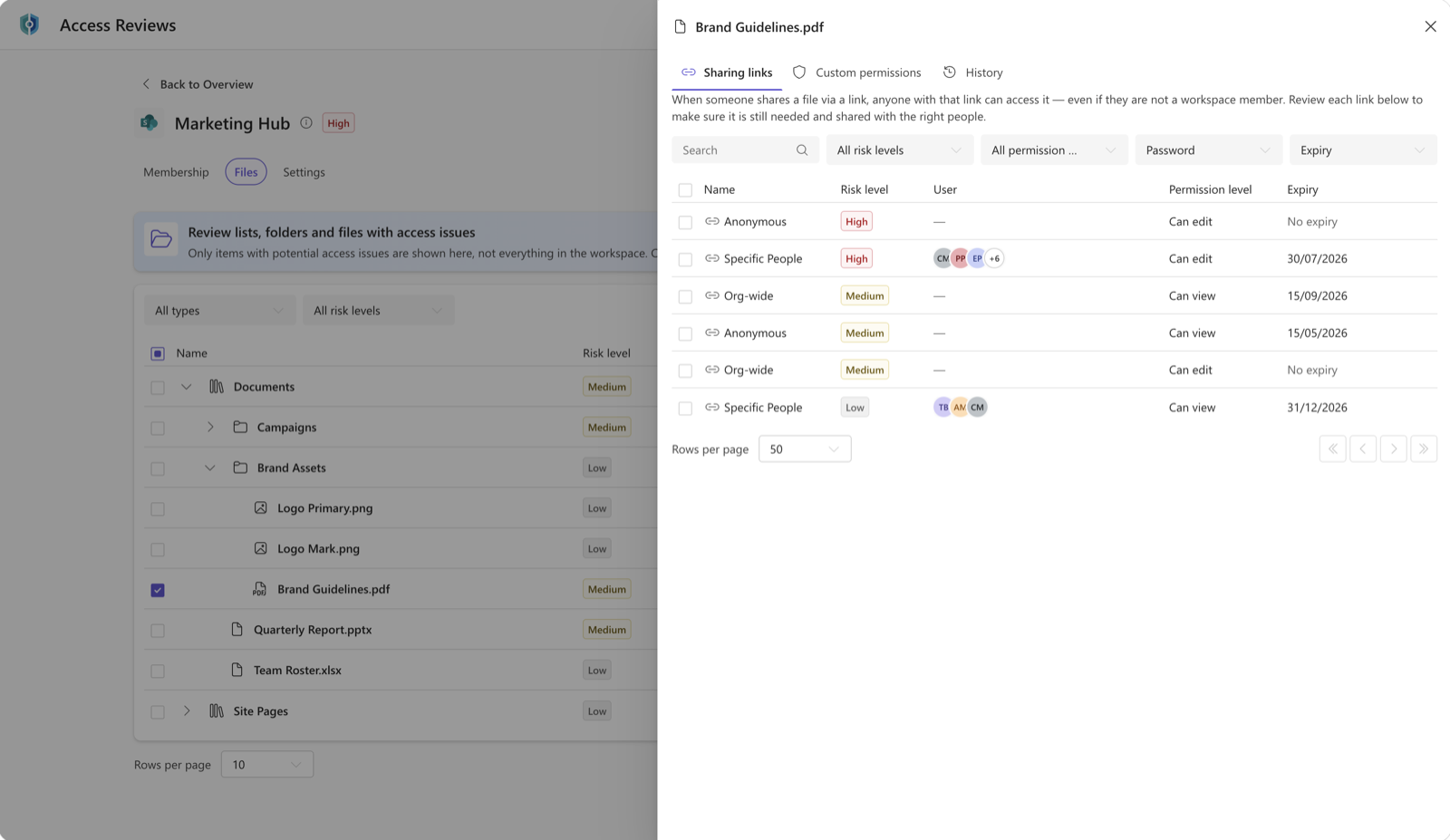Open the files list All risk levels dropdown
The height and width of the screenshot is (840, 1450).
(379, 311)
